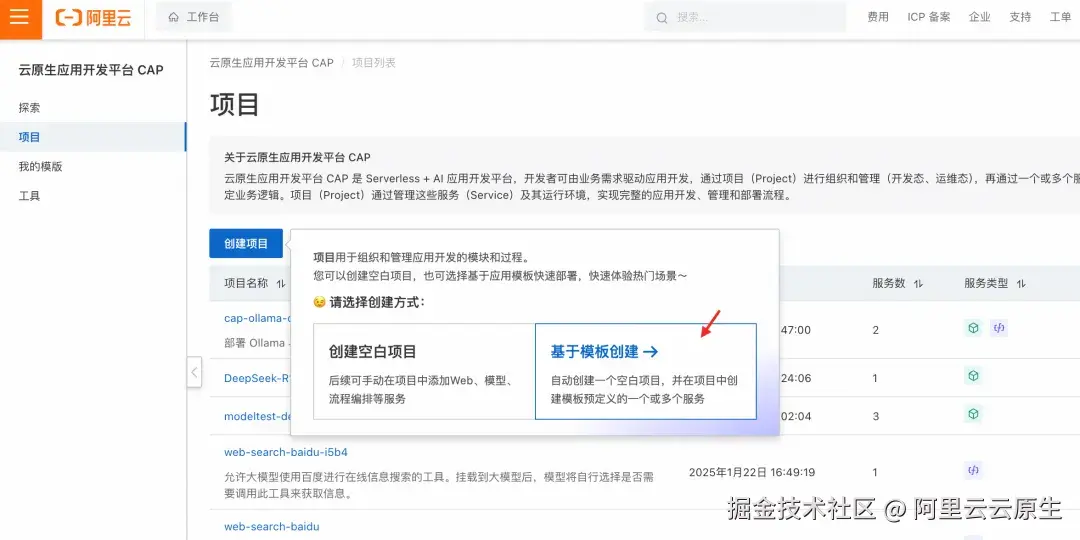Open the modeltest-de project link
1080x540 pixels.
click(x=257, y=416)
